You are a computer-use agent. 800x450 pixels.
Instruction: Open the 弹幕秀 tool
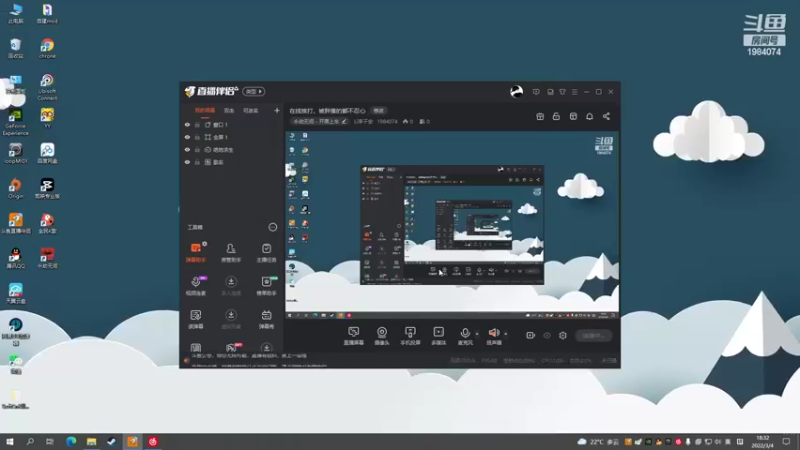pos(266,319)
